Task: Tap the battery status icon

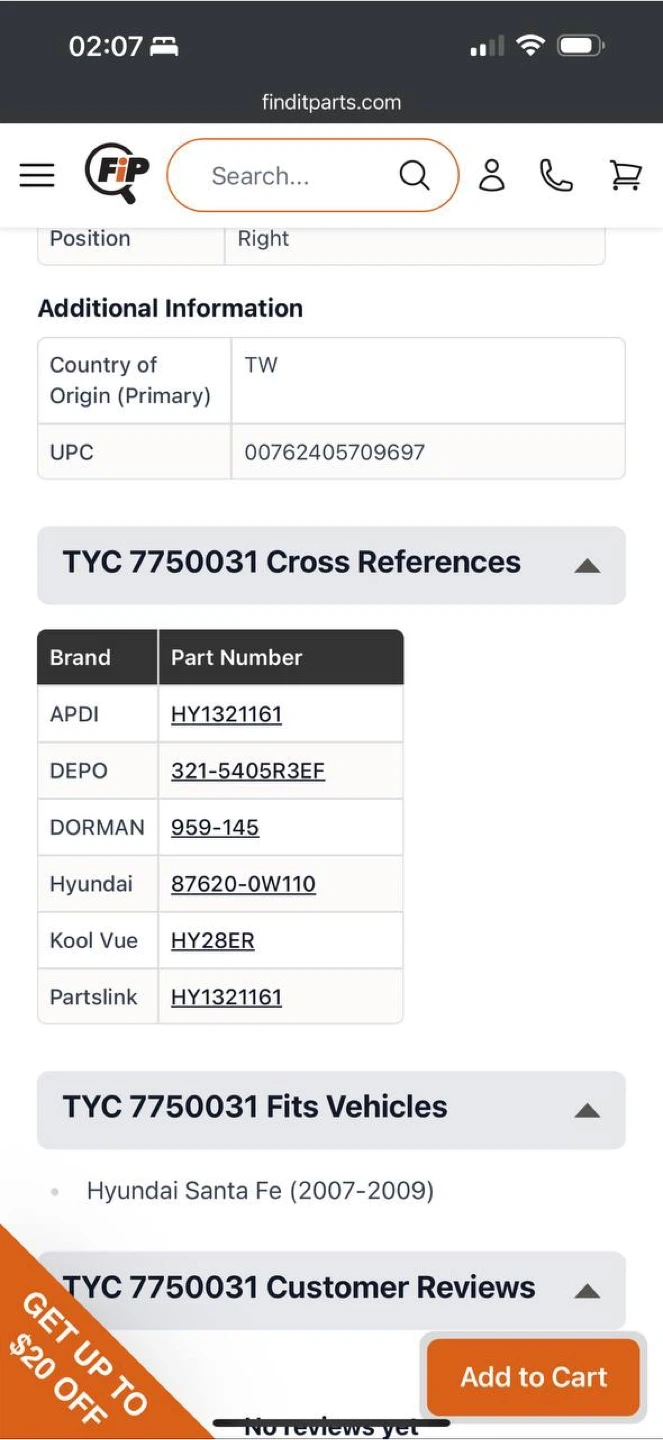Action: click(581, 45)
